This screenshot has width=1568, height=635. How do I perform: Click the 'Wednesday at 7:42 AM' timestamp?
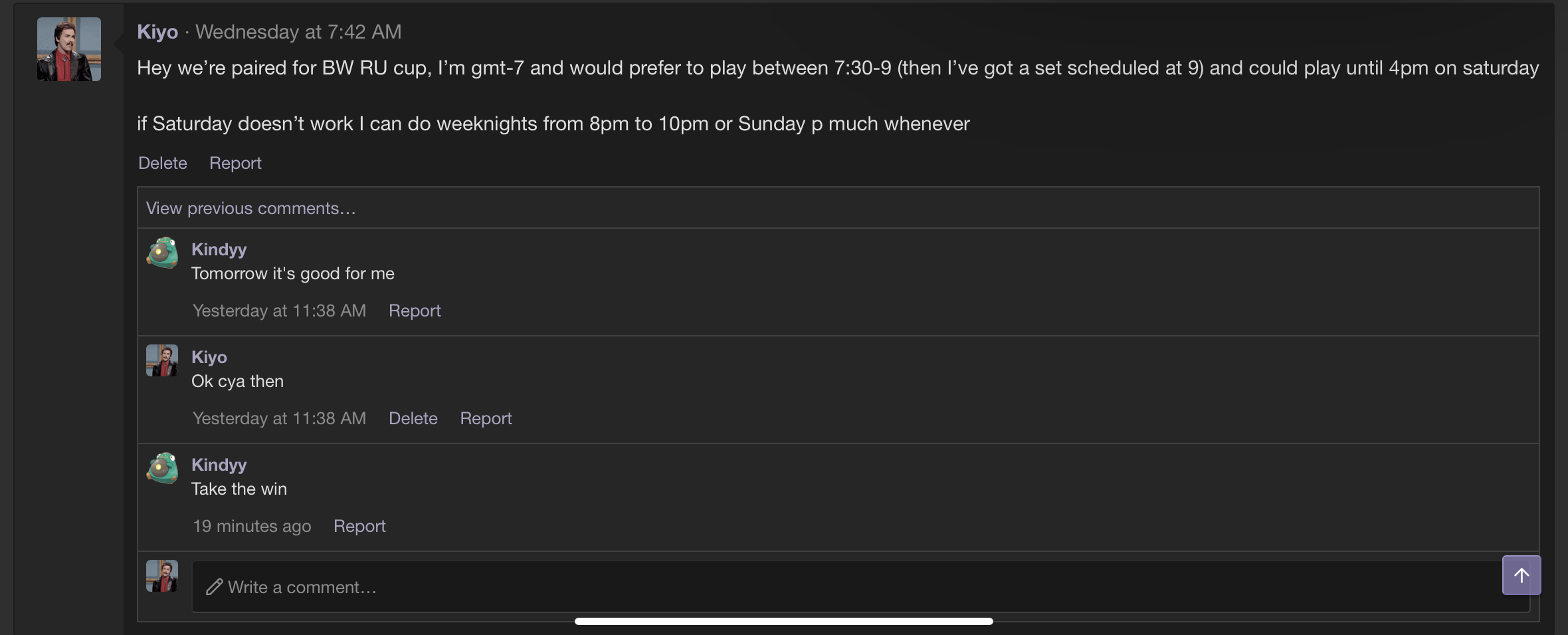[298, 32]
